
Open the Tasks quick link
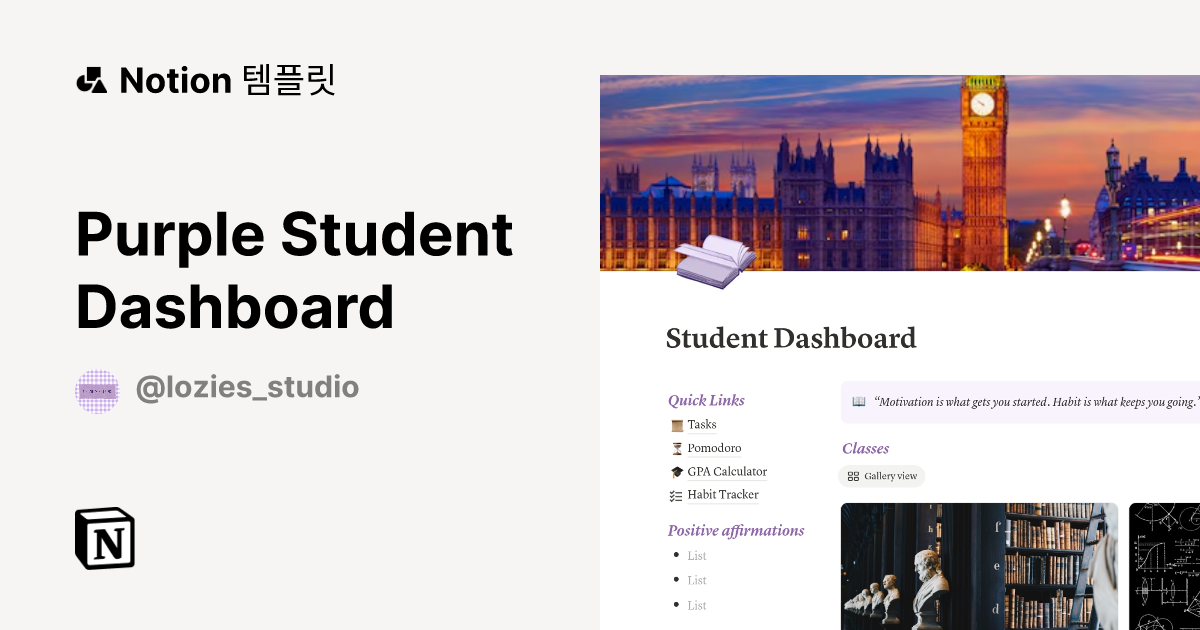pos(701,424)
